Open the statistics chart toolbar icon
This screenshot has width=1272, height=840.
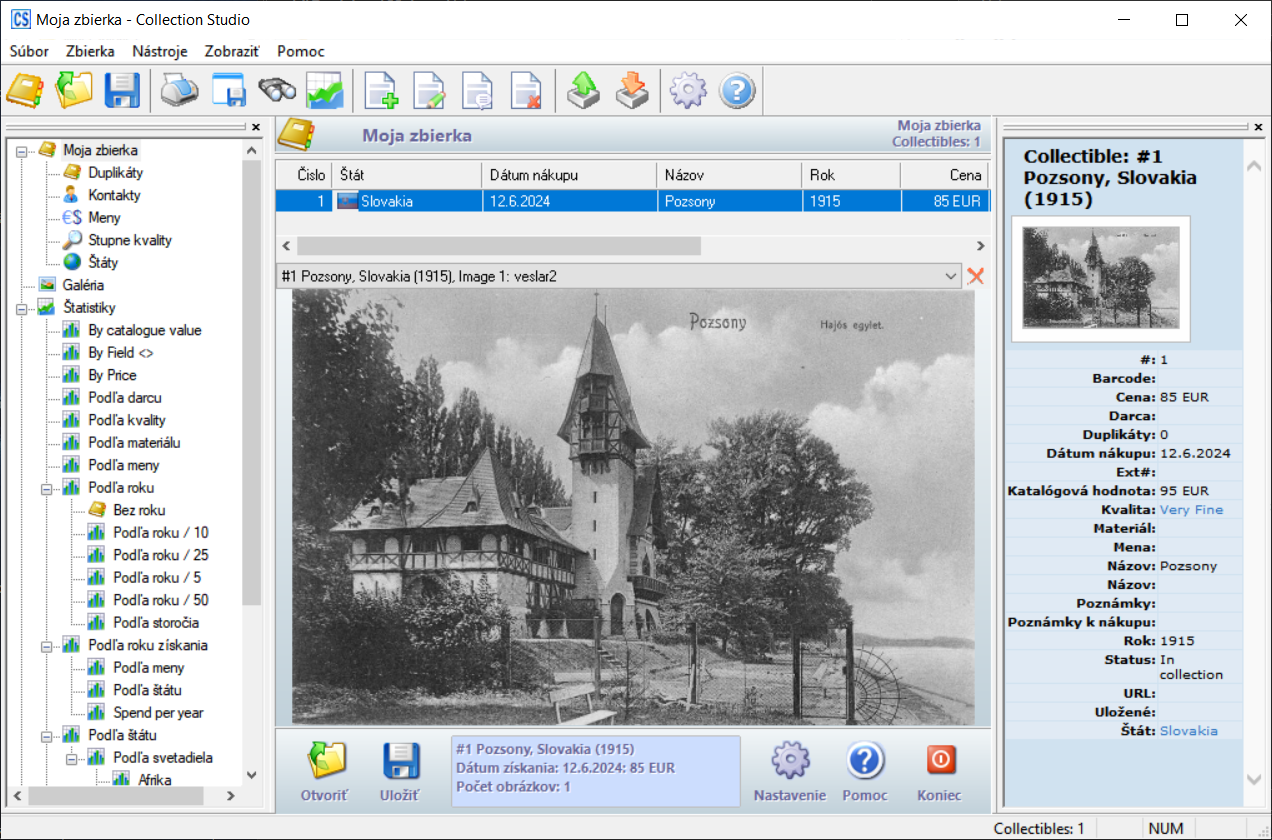pyautogui.click(x=325, y=92)
